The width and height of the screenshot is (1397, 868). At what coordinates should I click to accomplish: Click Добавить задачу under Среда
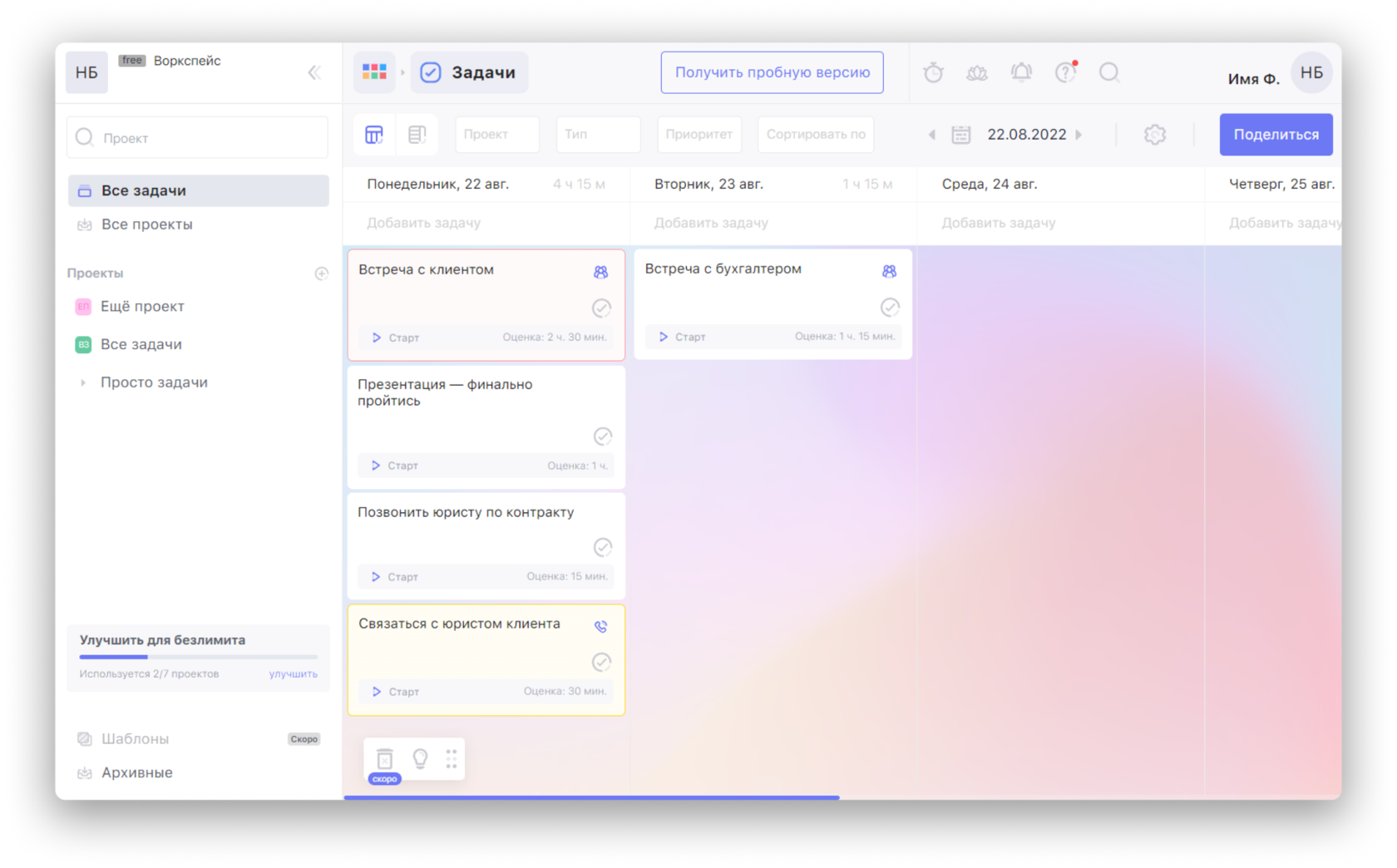[x=999, y=223]
